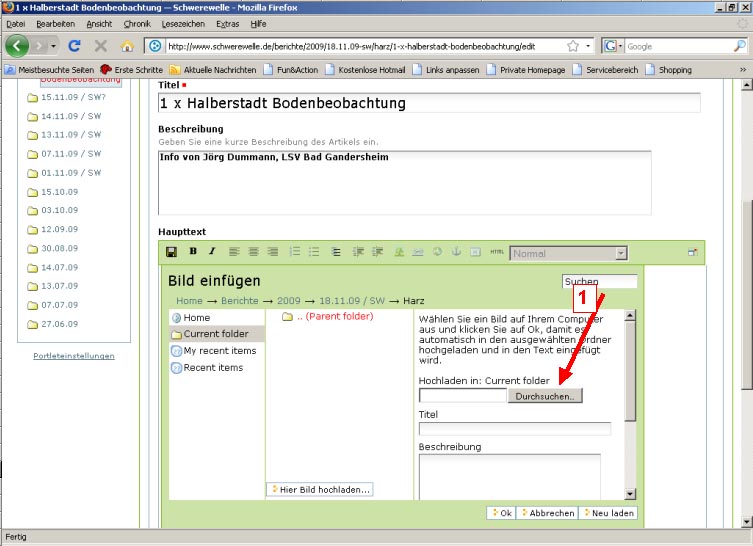Click the image Titel input field
This screenshot has width=753, height=546.
(x=514, y=429)
